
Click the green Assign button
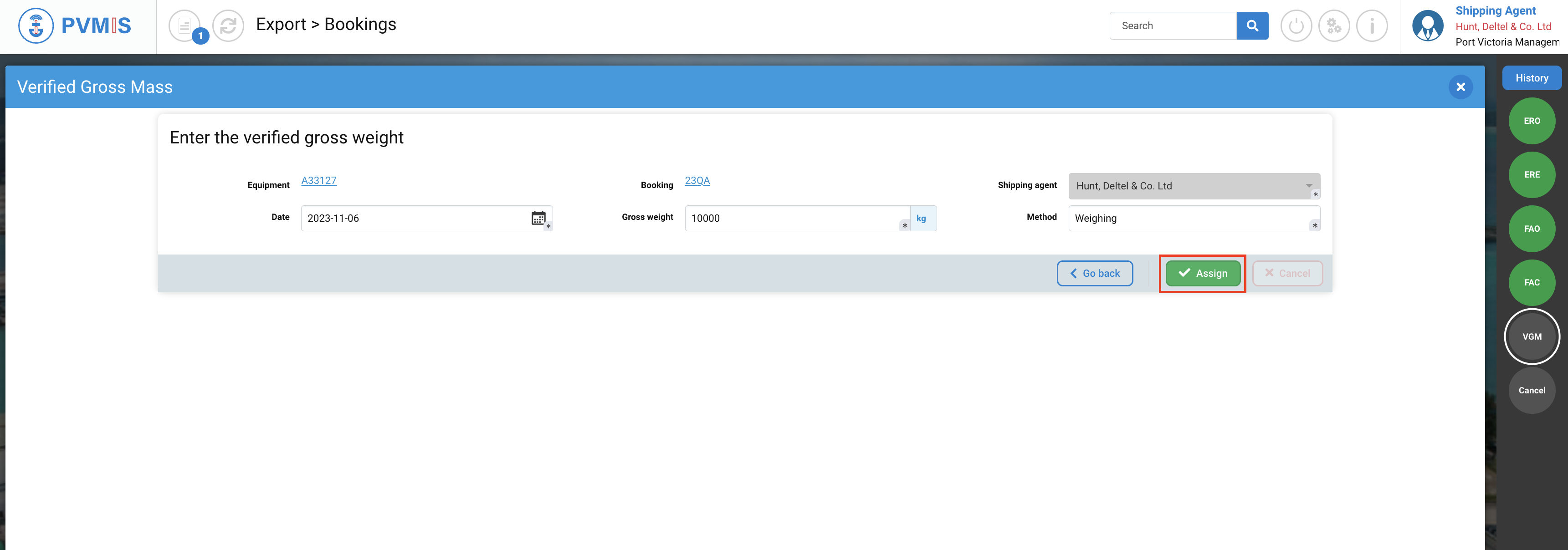1203,274
